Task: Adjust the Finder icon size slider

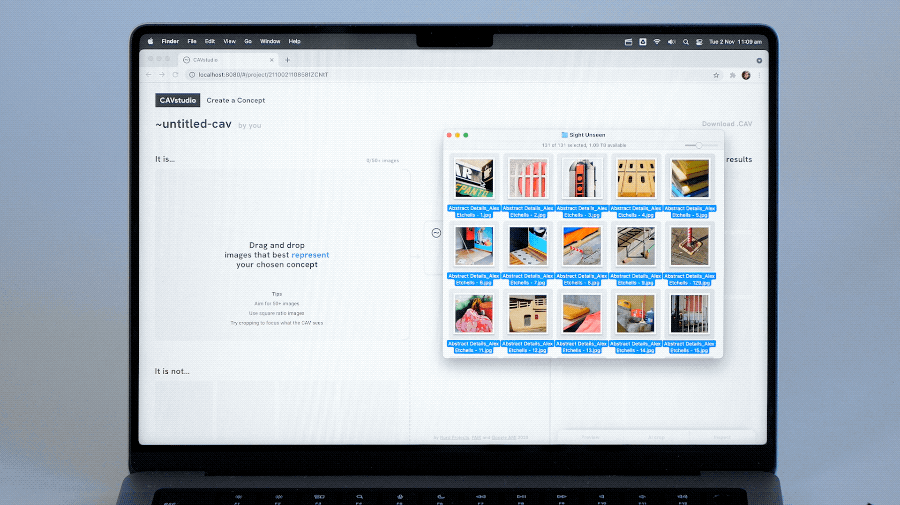Action: (x=699, y=145)
